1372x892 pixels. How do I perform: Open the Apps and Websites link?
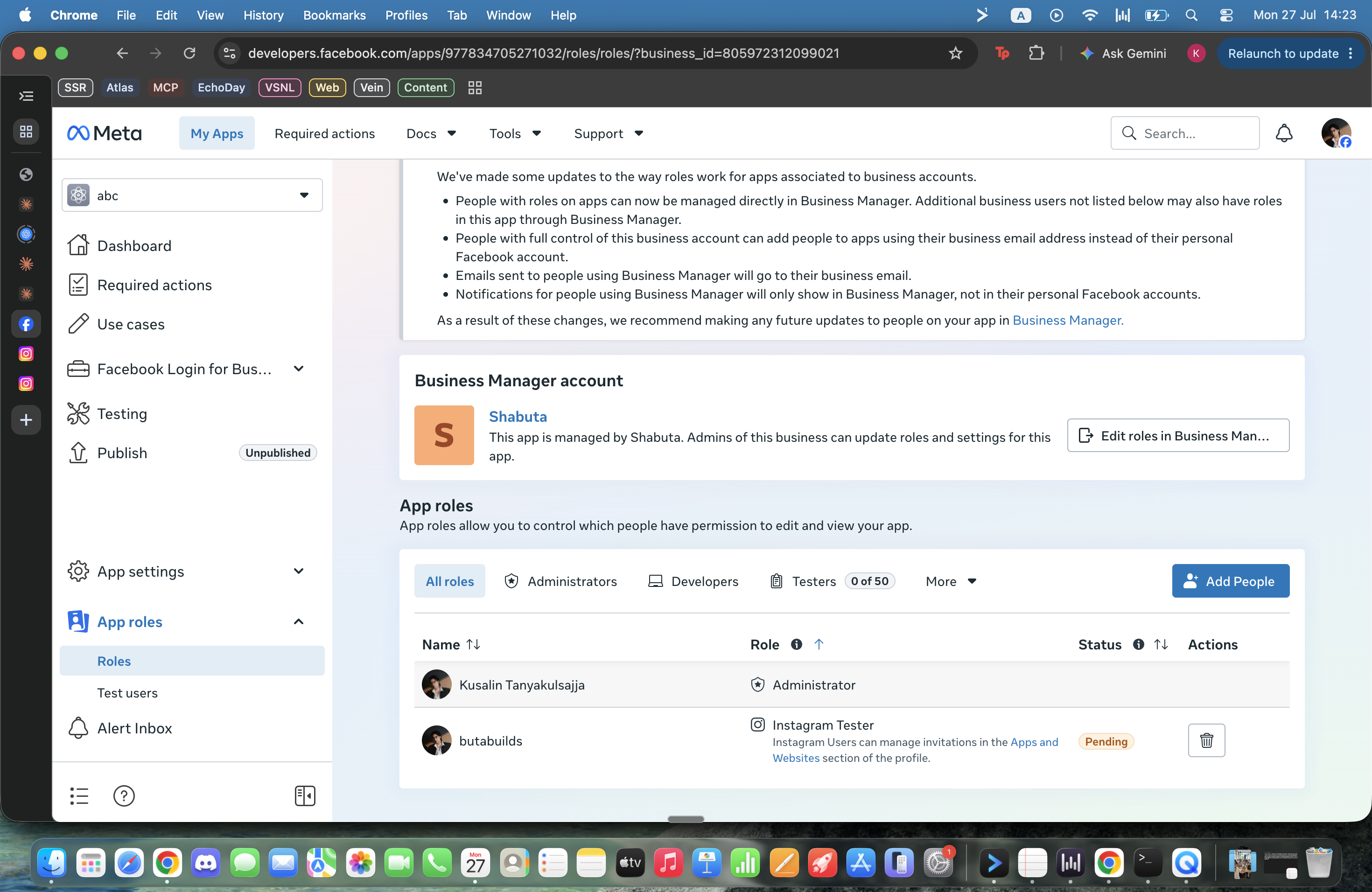pos(1034,742)
